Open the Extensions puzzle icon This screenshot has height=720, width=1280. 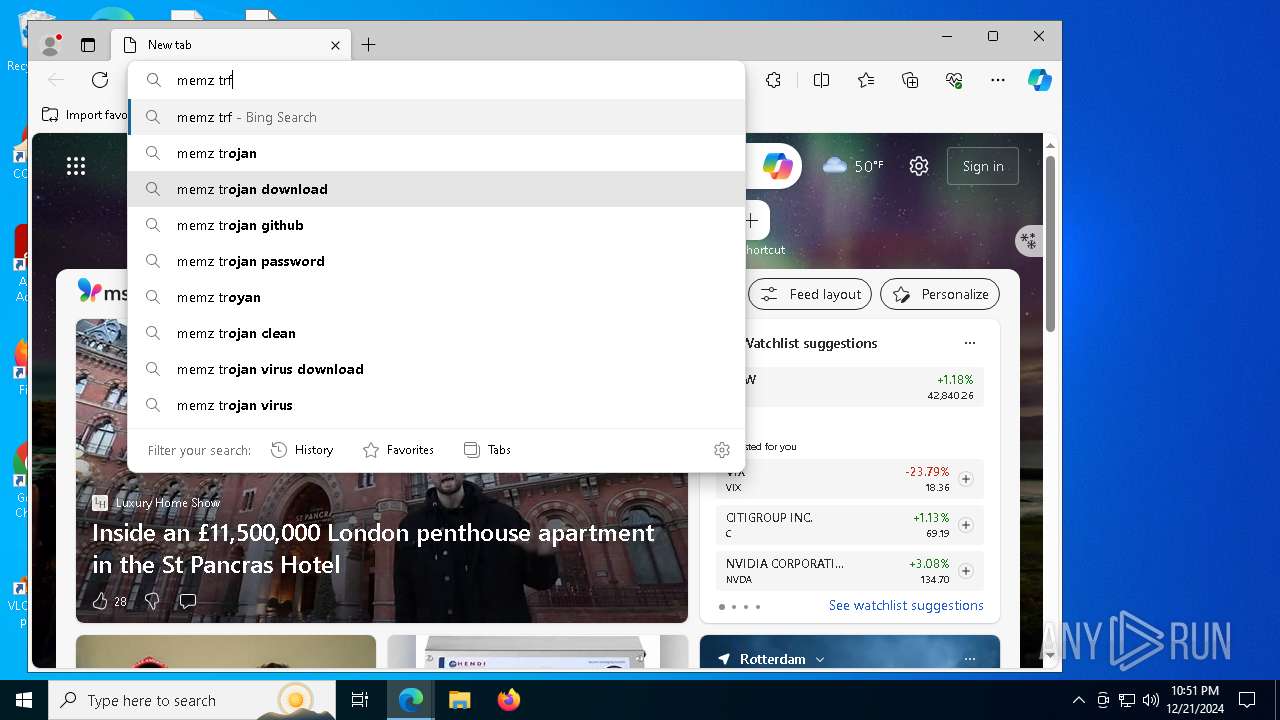[x=773, y=80]
